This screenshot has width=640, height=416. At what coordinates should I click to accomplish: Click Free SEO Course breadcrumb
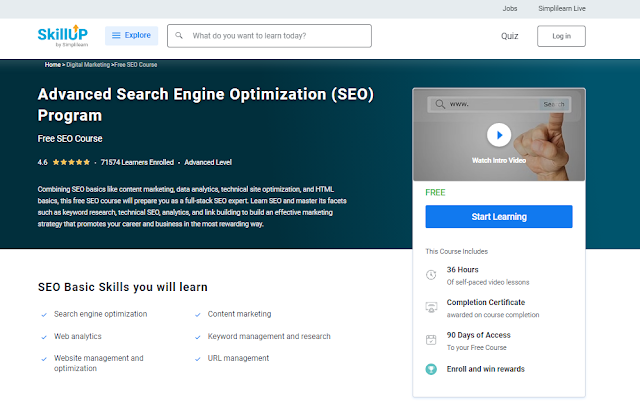point(136,65)
